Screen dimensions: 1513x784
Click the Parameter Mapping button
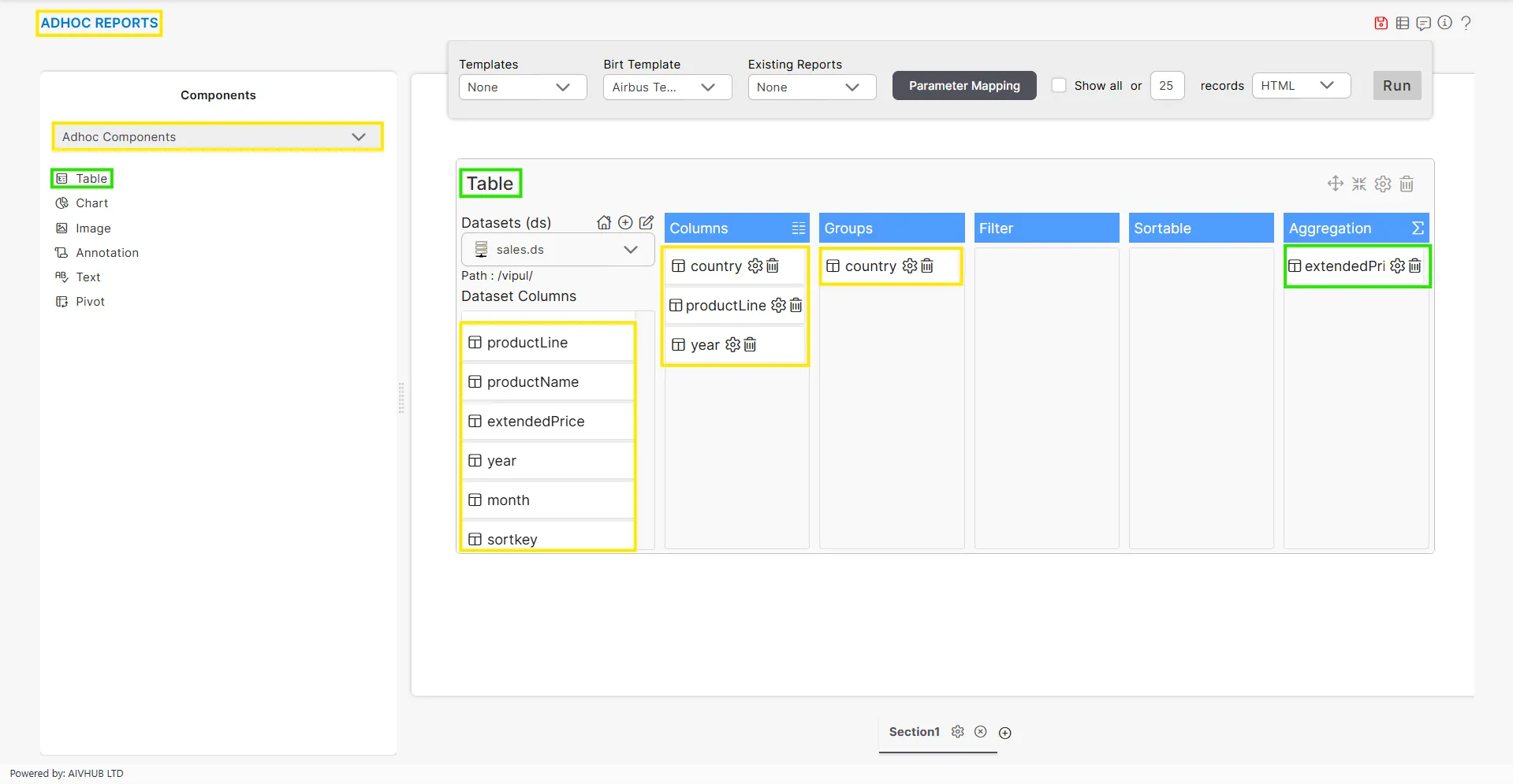[963, 86]
